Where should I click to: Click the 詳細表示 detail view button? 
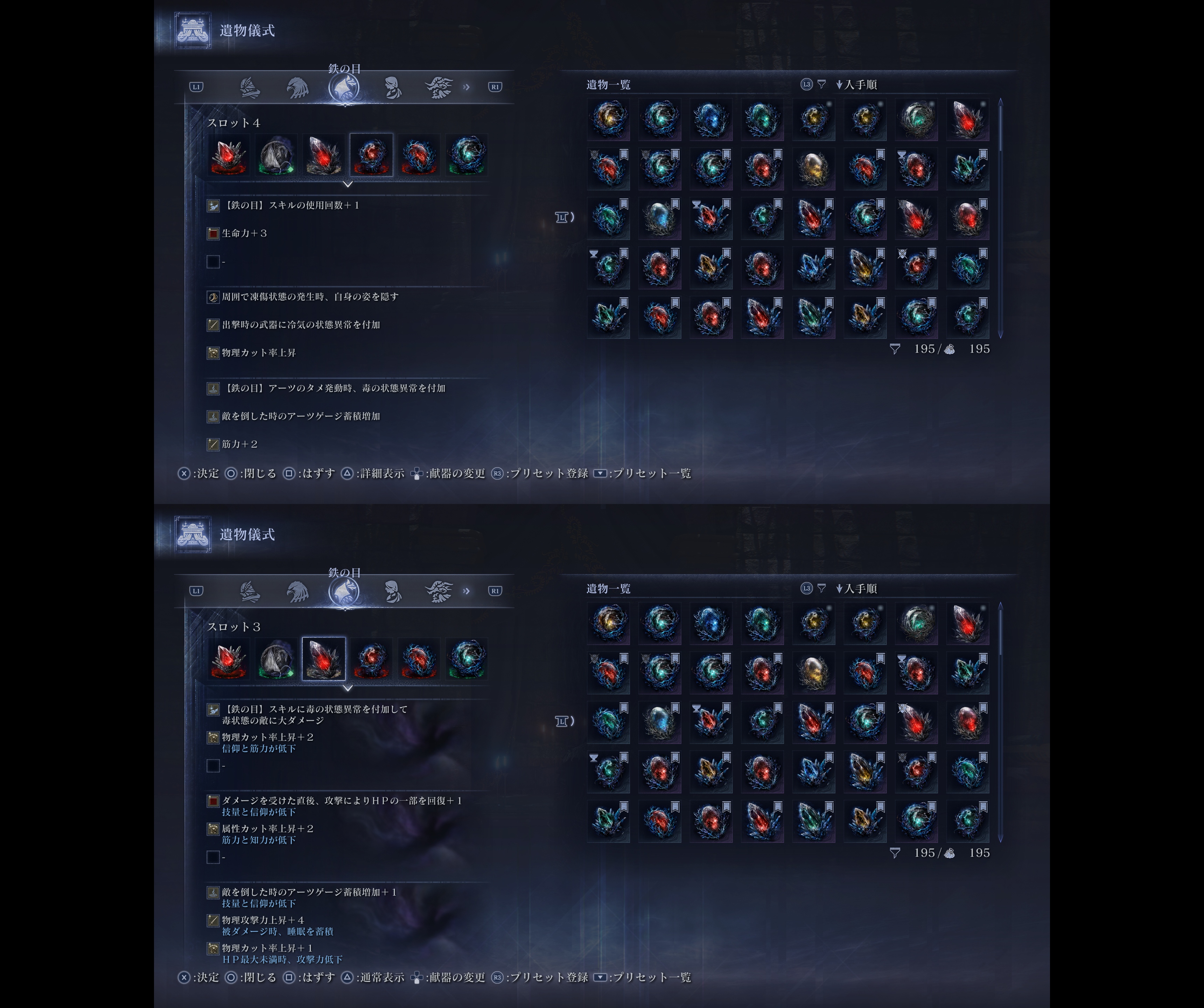click(x=373, y=474)
